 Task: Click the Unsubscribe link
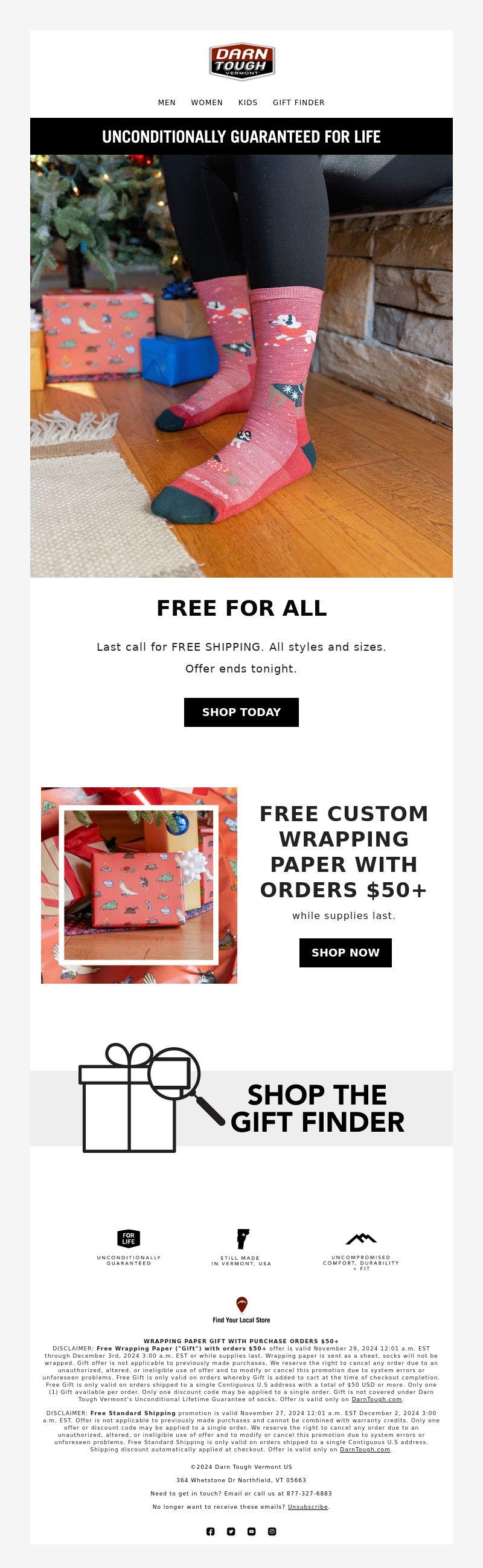coord(308,1506)
